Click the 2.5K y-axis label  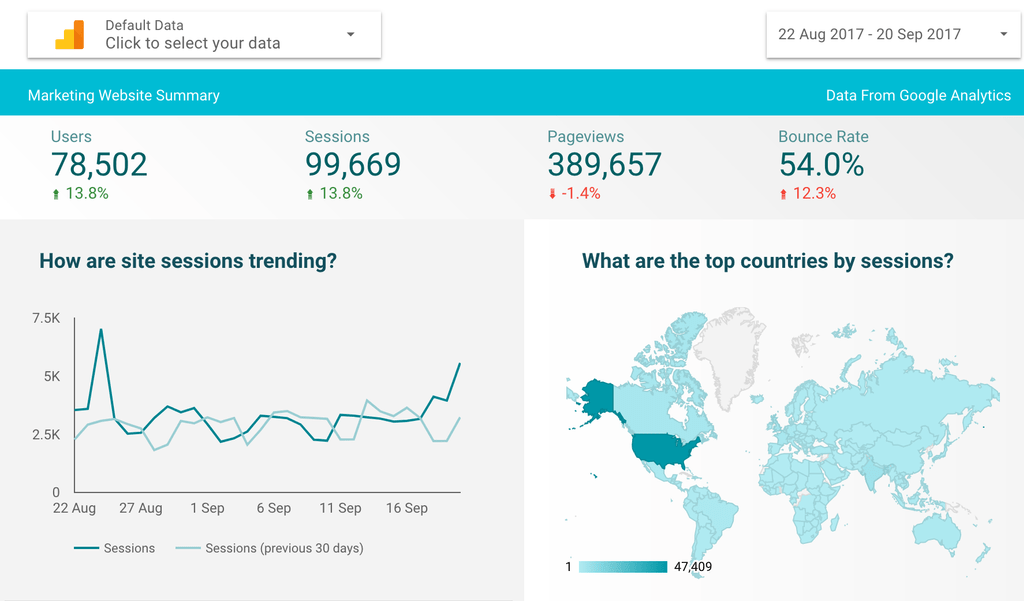(x=46, y=434)
